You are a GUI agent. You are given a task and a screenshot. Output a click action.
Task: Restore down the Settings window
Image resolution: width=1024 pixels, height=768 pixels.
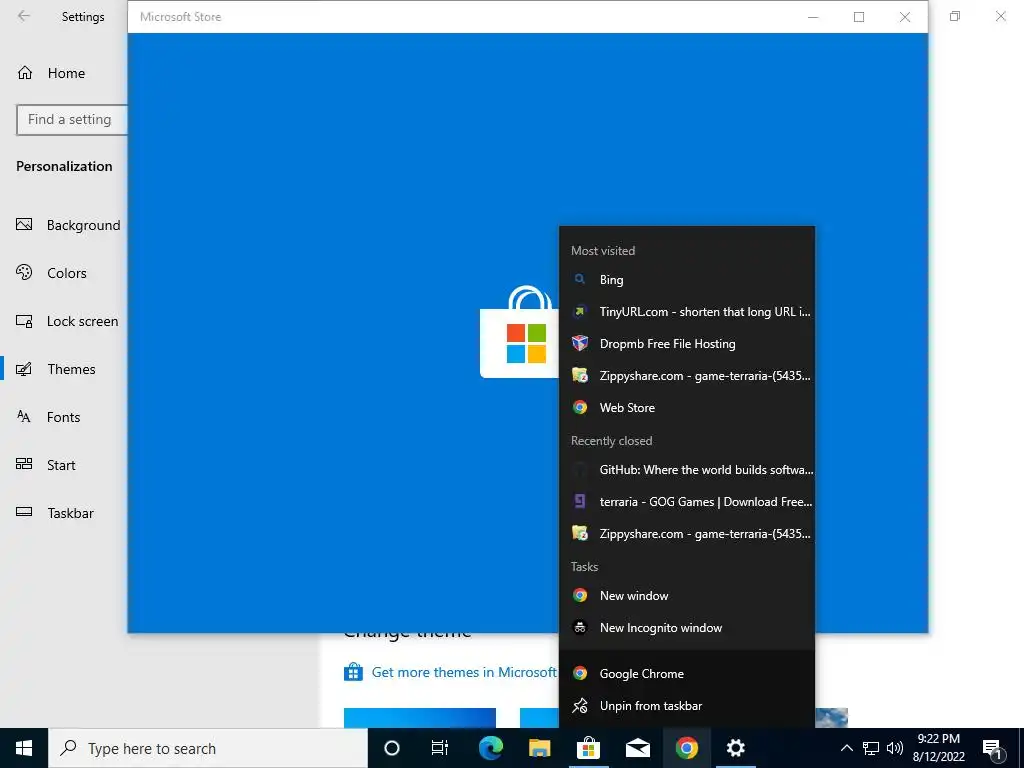coord(955,16)
